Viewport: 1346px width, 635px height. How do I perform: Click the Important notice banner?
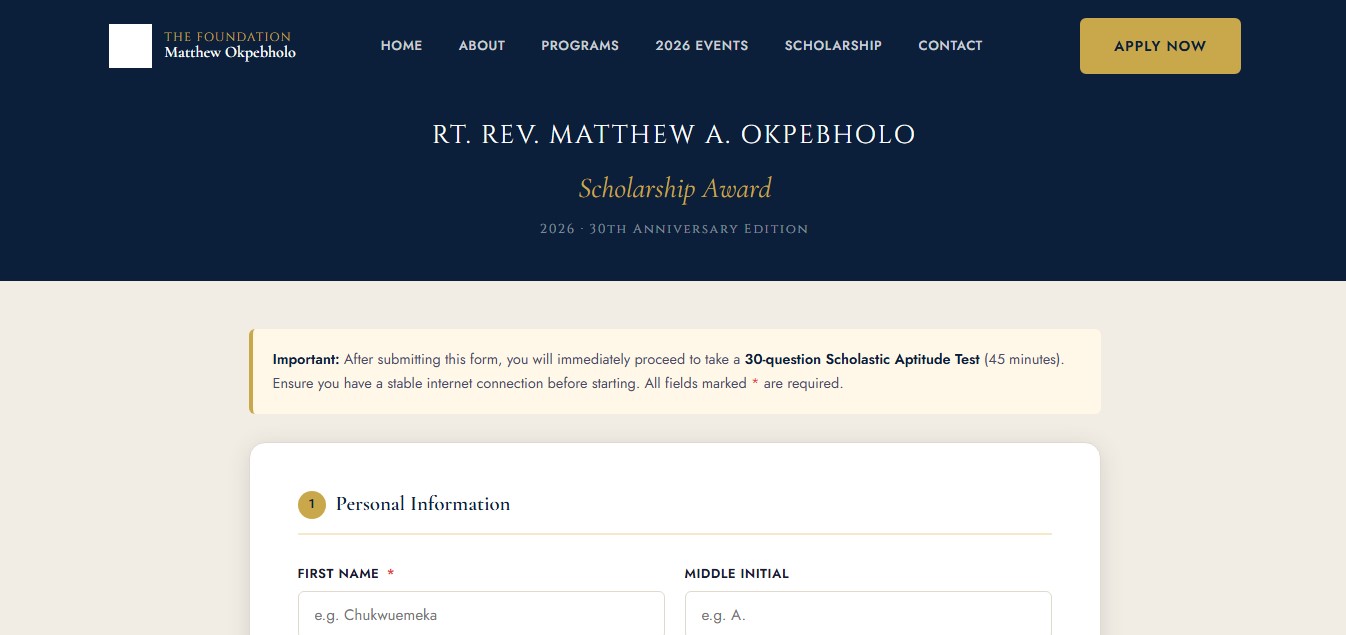tap(675, 371)
